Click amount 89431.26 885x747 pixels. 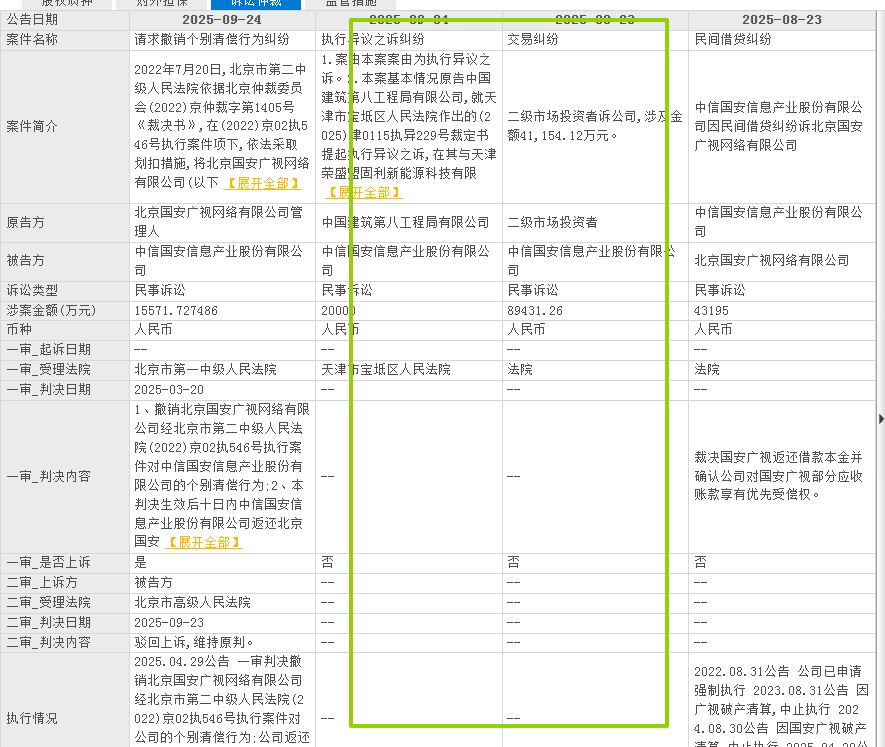(534, 311)
